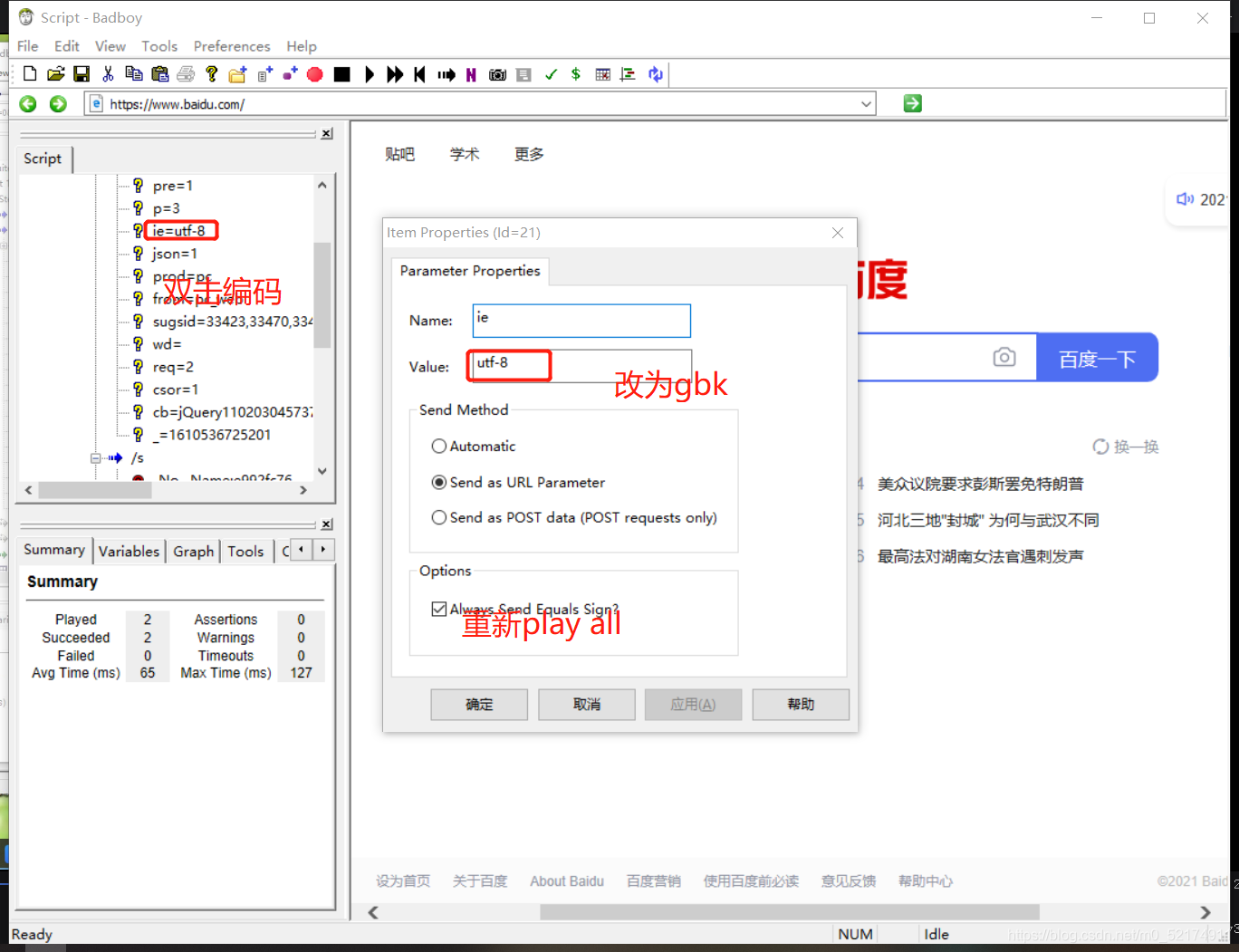Click the dollar sign variables icon
This screenshot has height=952, width=1239.
click(x=575, y=74)
